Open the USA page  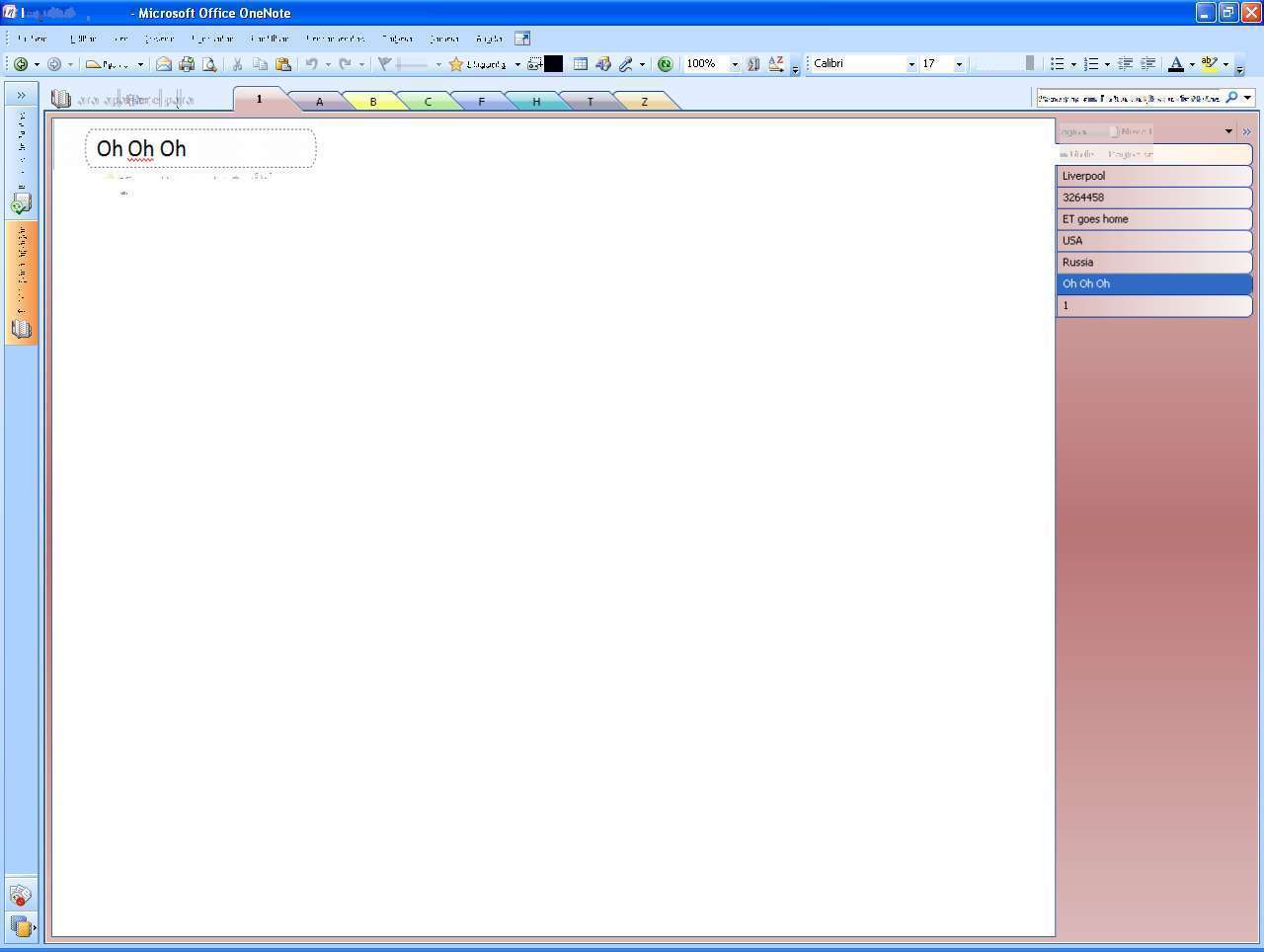[x=1153, y=241]
